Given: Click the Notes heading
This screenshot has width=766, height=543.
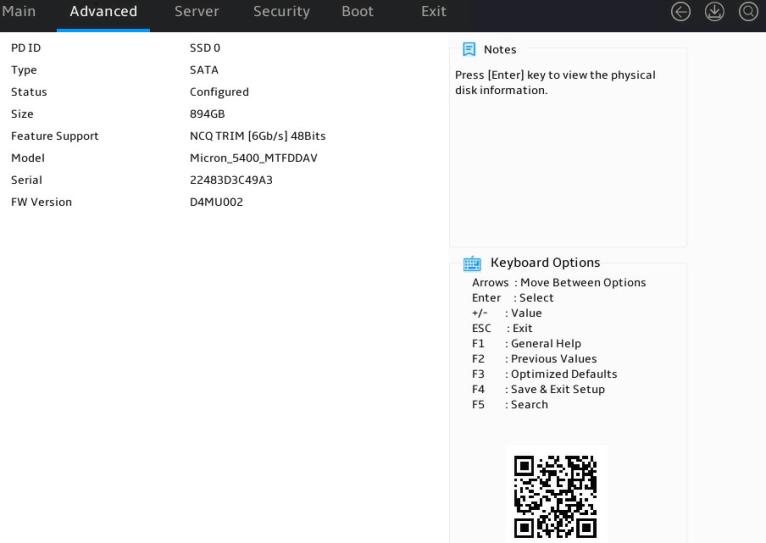Looking at the screenshot, I should pos(500,49).
